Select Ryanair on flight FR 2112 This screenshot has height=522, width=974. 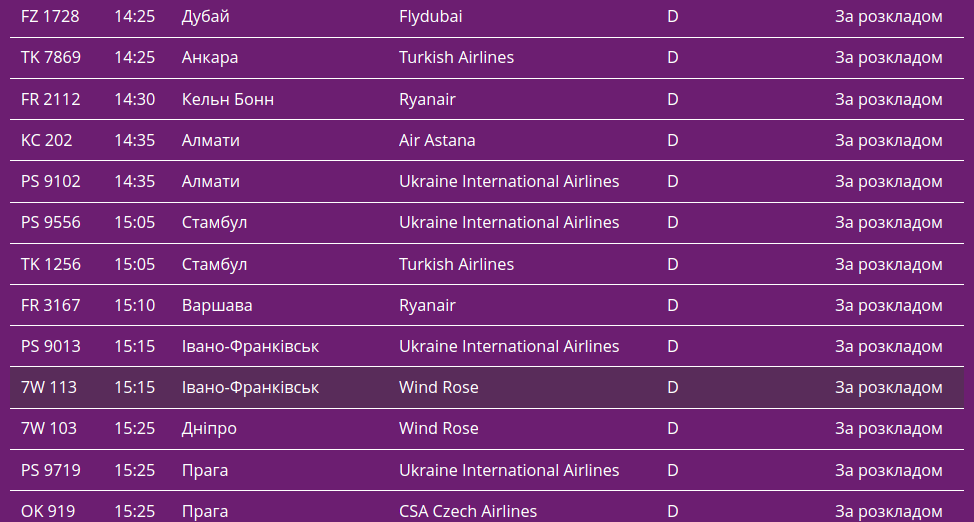[x=427, y=99]
